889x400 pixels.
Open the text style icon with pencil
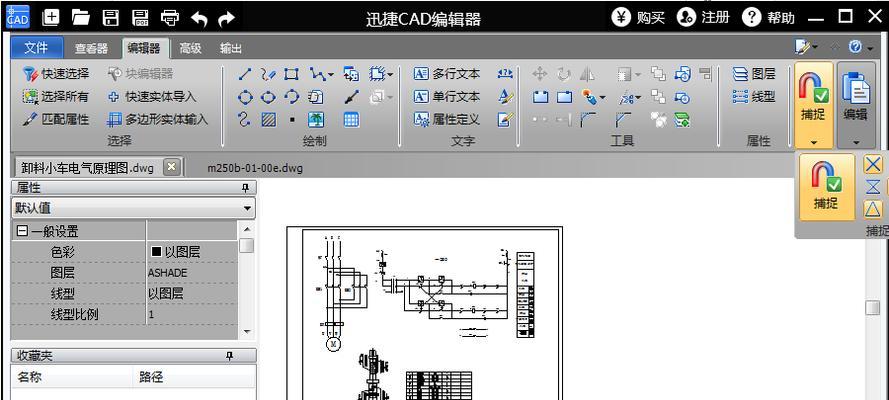505,97
